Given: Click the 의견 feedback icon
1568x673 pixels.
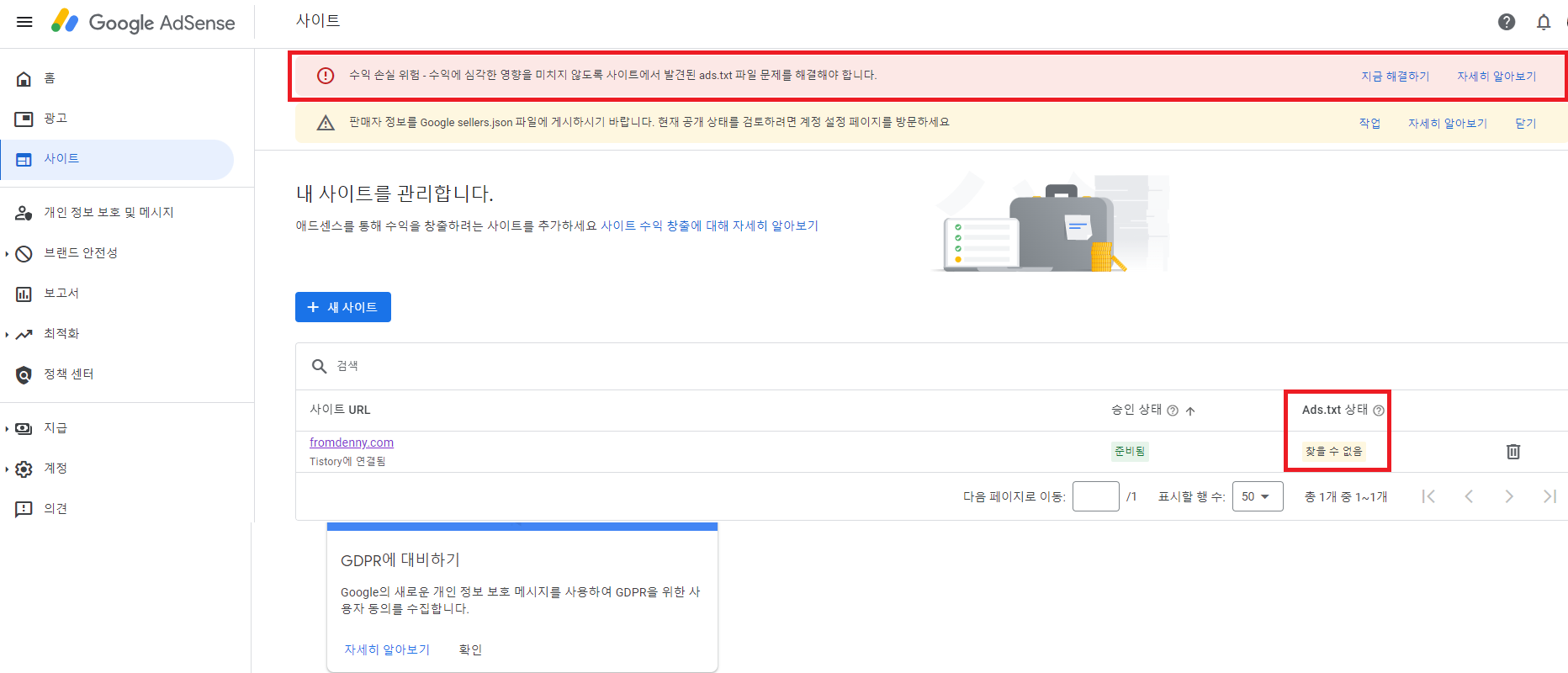Looking at the screenshot, I should click(24, 509).
